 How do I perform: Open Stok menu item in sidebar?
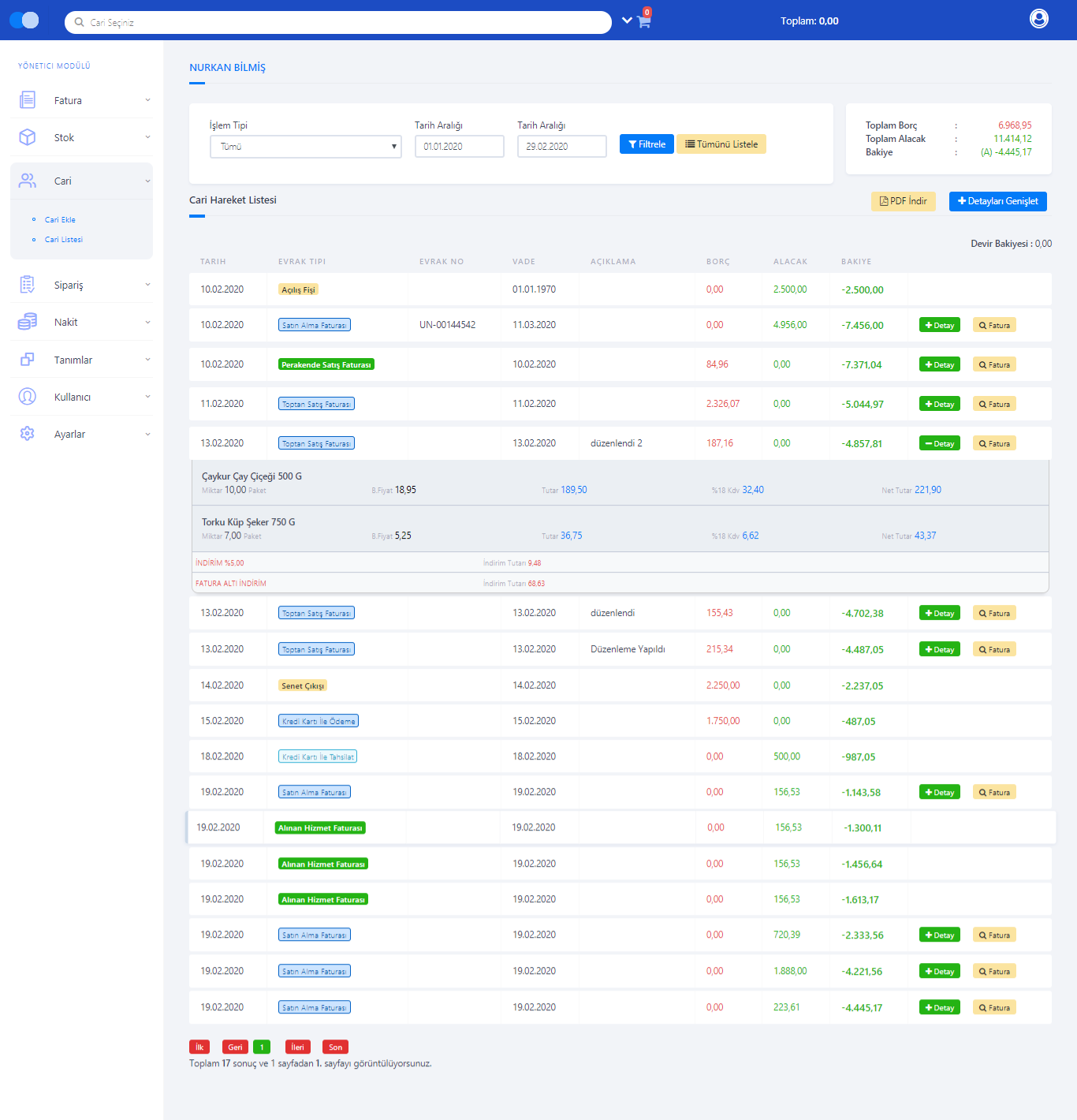tap(81, 137)
